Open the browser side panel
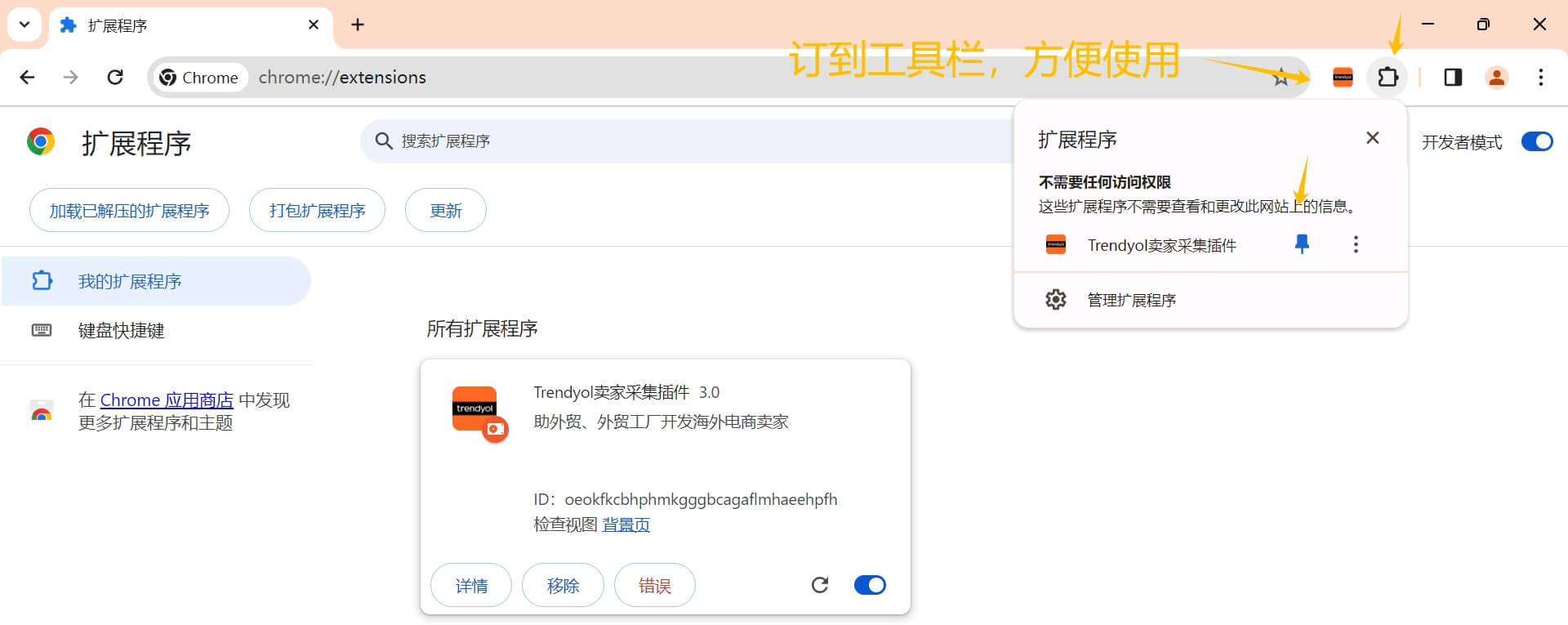This screenshot has height=625, width=1568. pyautogui.click(x=1453, y=78)
